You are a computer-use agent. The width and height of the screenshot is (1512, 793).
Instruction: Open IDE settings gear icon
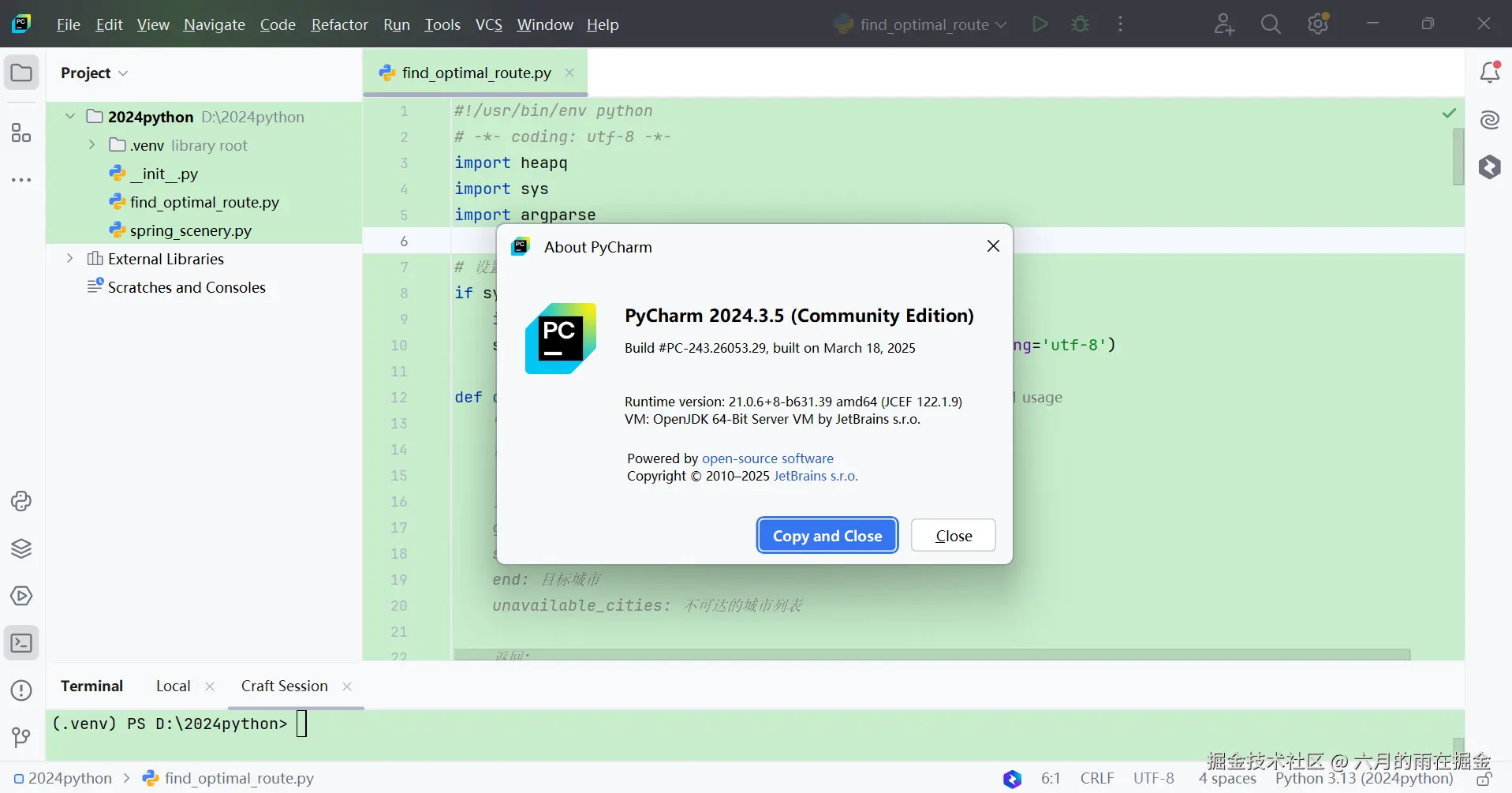(x=1318, y=24)
